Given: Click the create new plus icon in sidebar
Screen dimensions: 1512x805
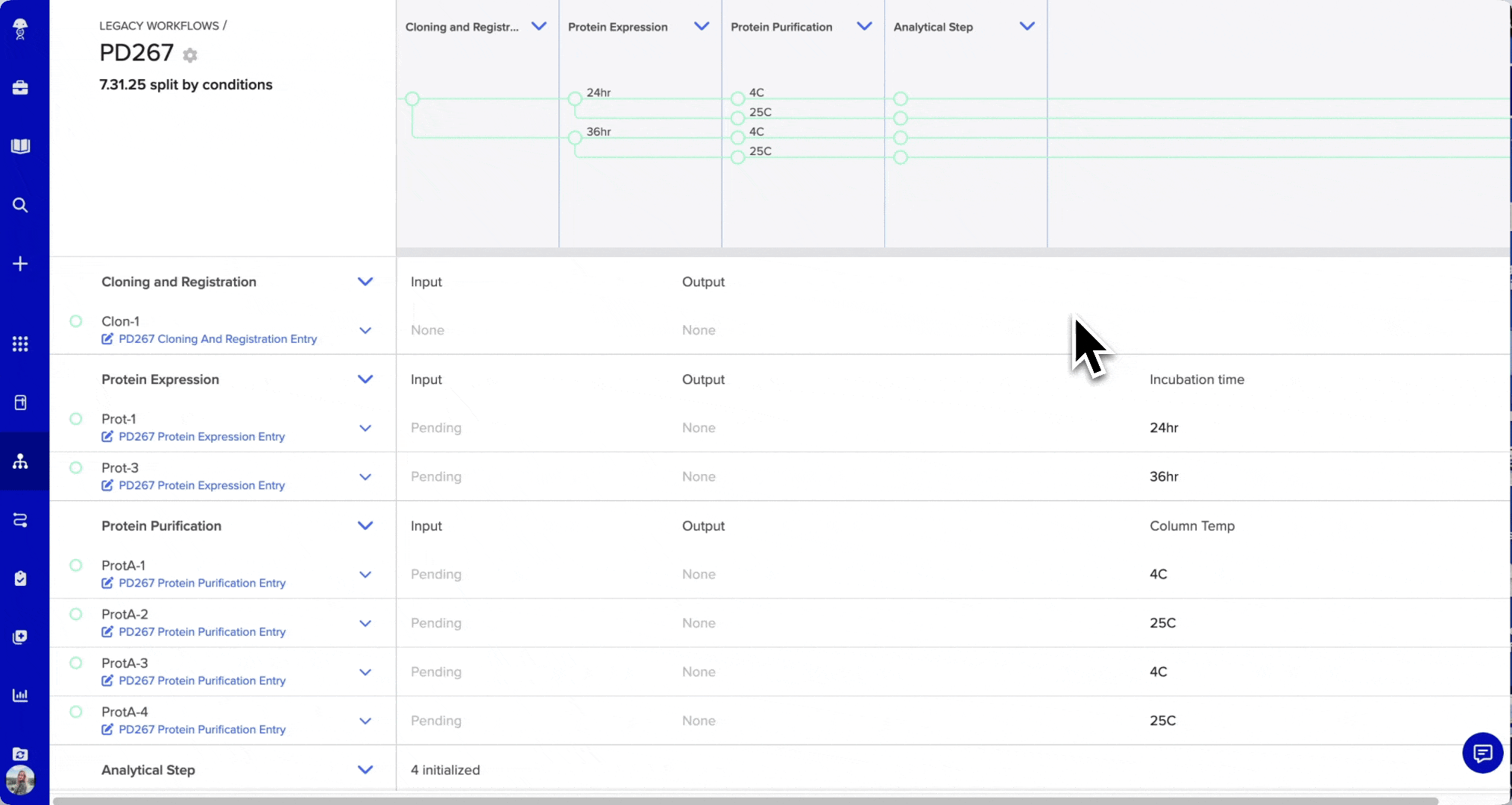Looking at the screenshot, I should 20,263.
